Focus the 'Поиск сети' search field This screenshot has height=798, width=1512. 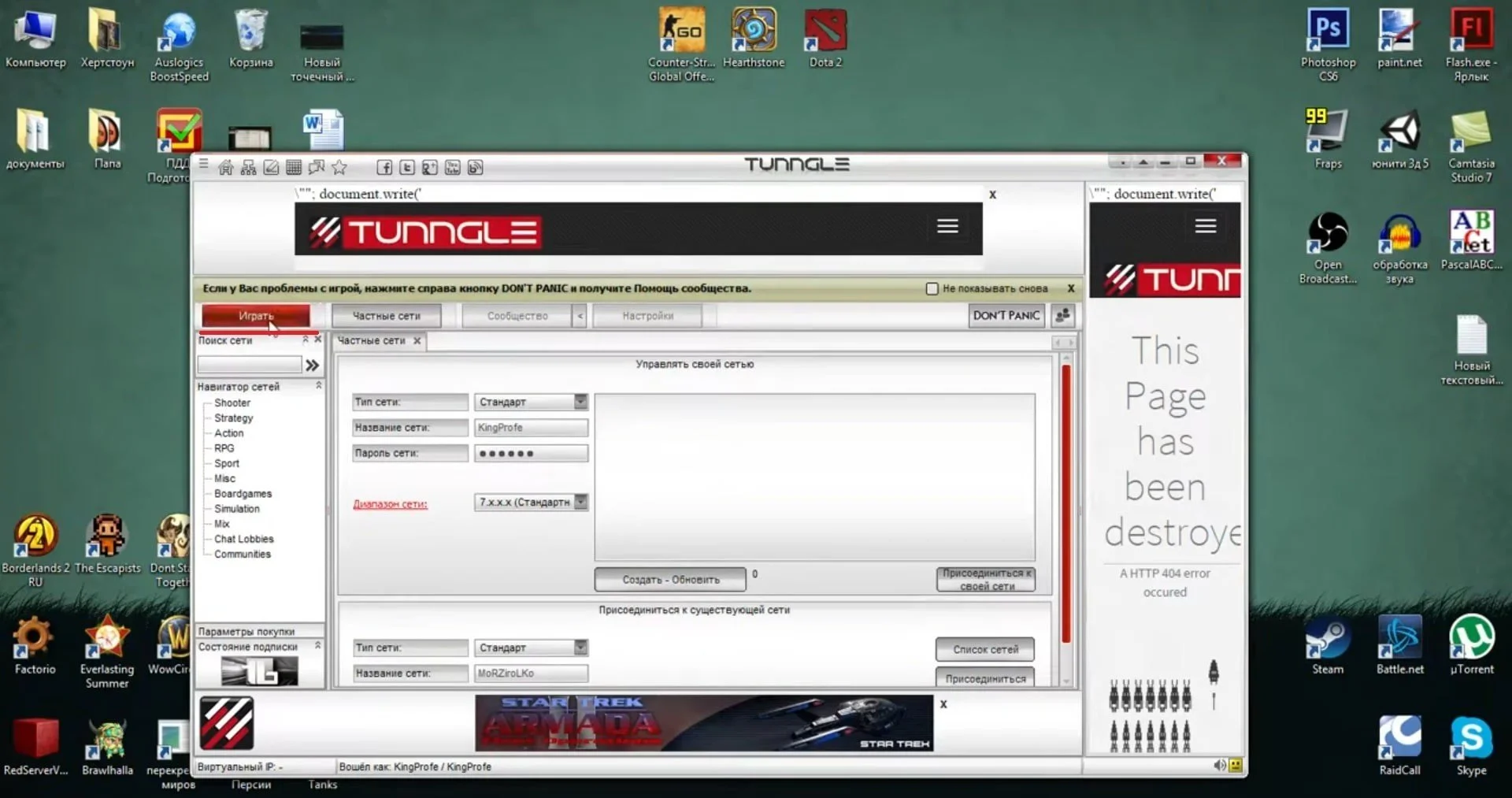249,365
